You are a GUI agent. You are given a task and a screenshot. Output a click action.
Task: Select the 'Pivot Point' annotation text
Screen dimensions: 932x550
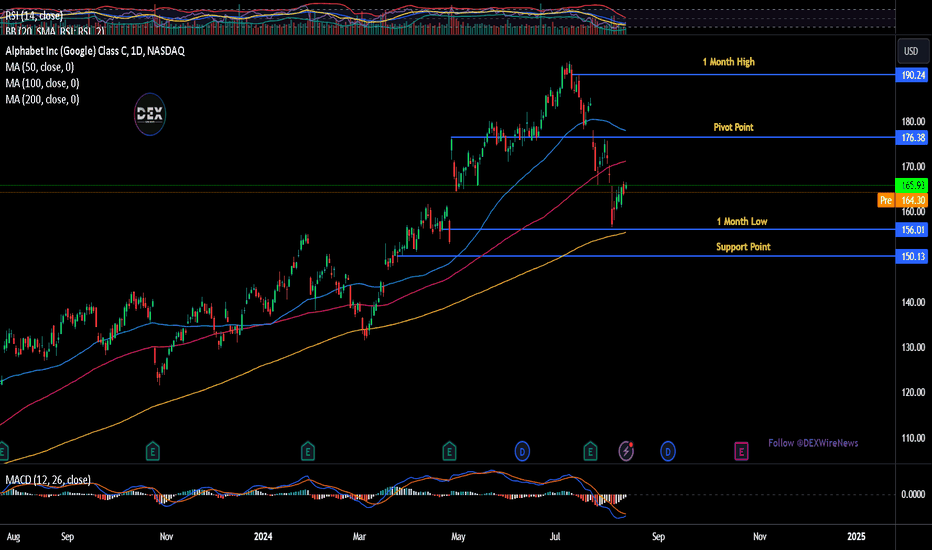733,127
